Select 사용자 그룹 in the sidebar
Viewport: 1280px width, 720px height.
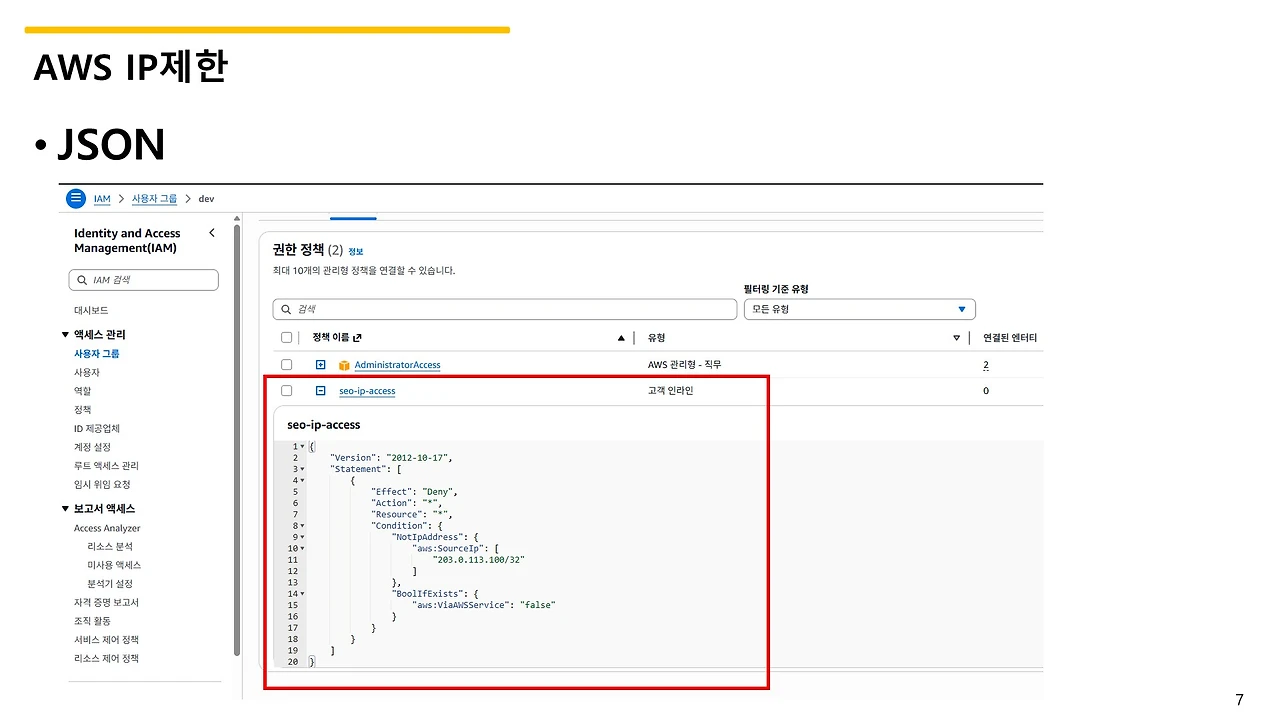point(97,353)
